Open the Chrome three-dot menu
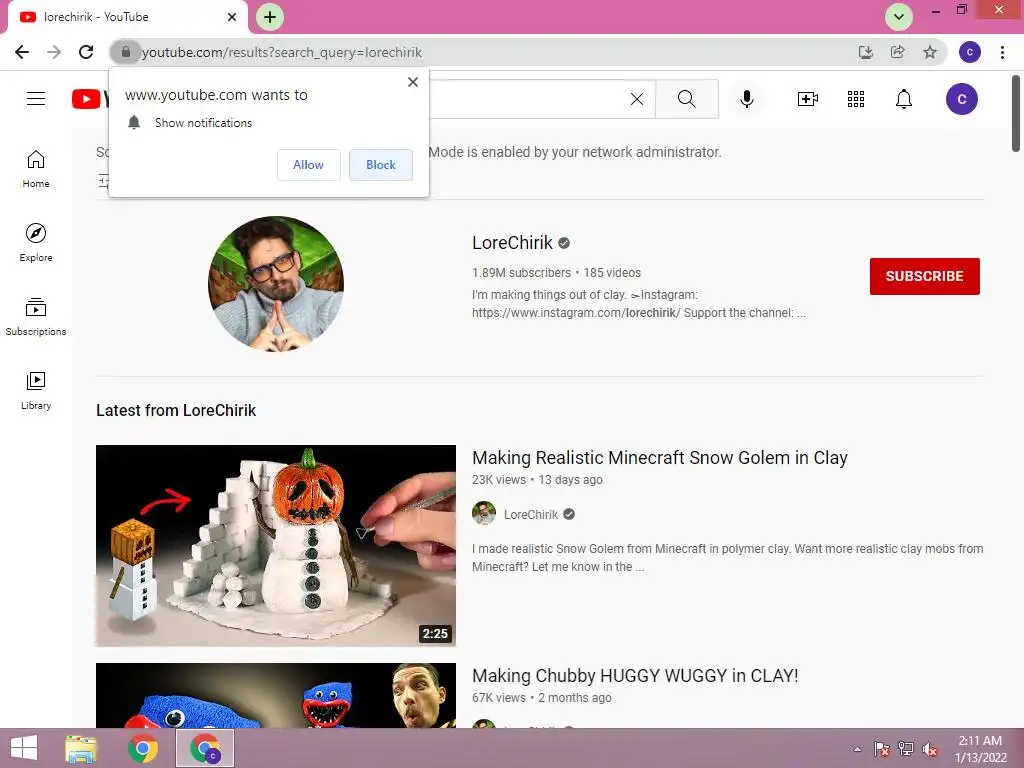This screenshot has height=768, width=1024. pos(1002,52)
